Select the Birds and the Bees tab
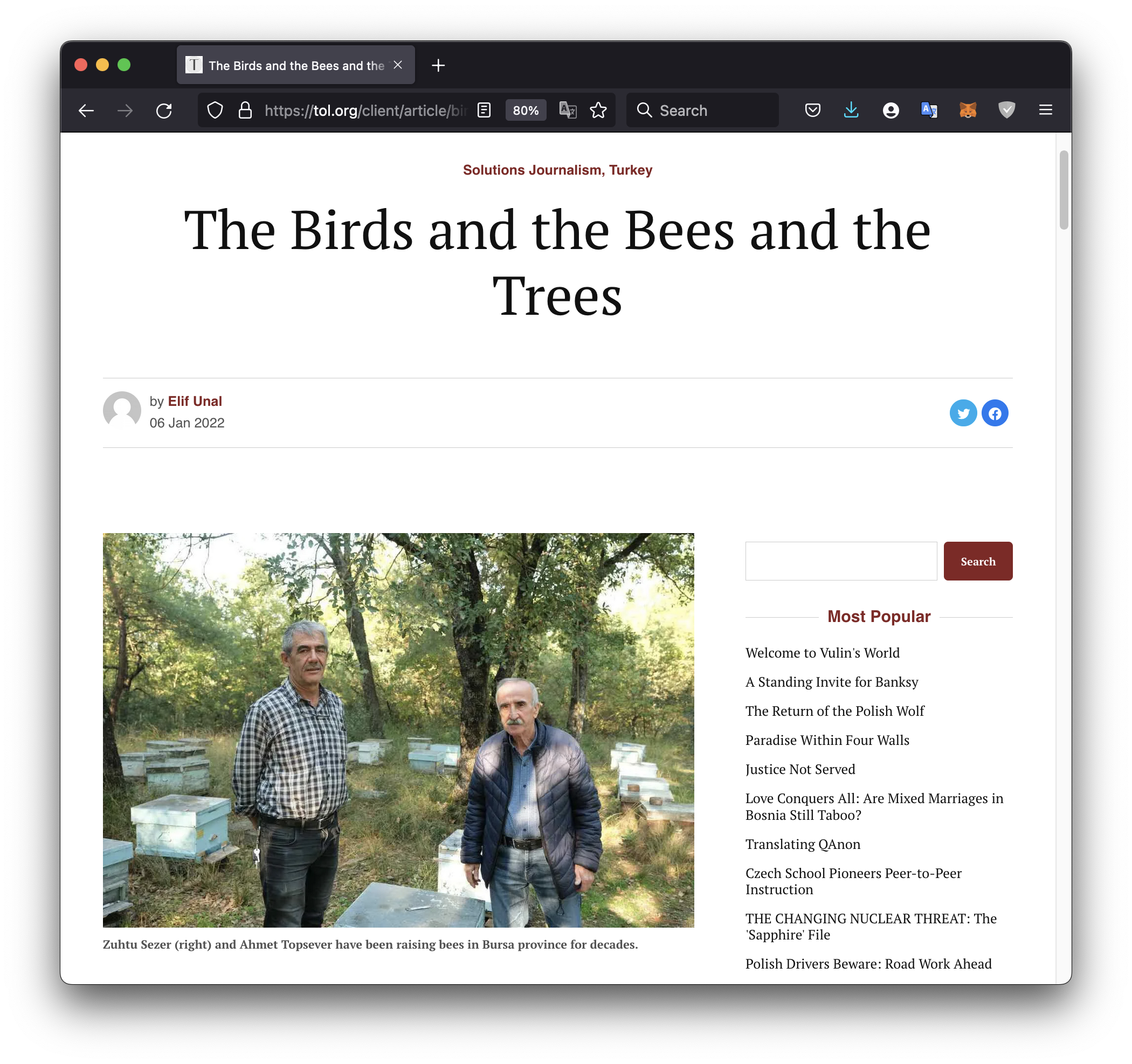Screen dimensions: 1132x1064 [295, 65]
